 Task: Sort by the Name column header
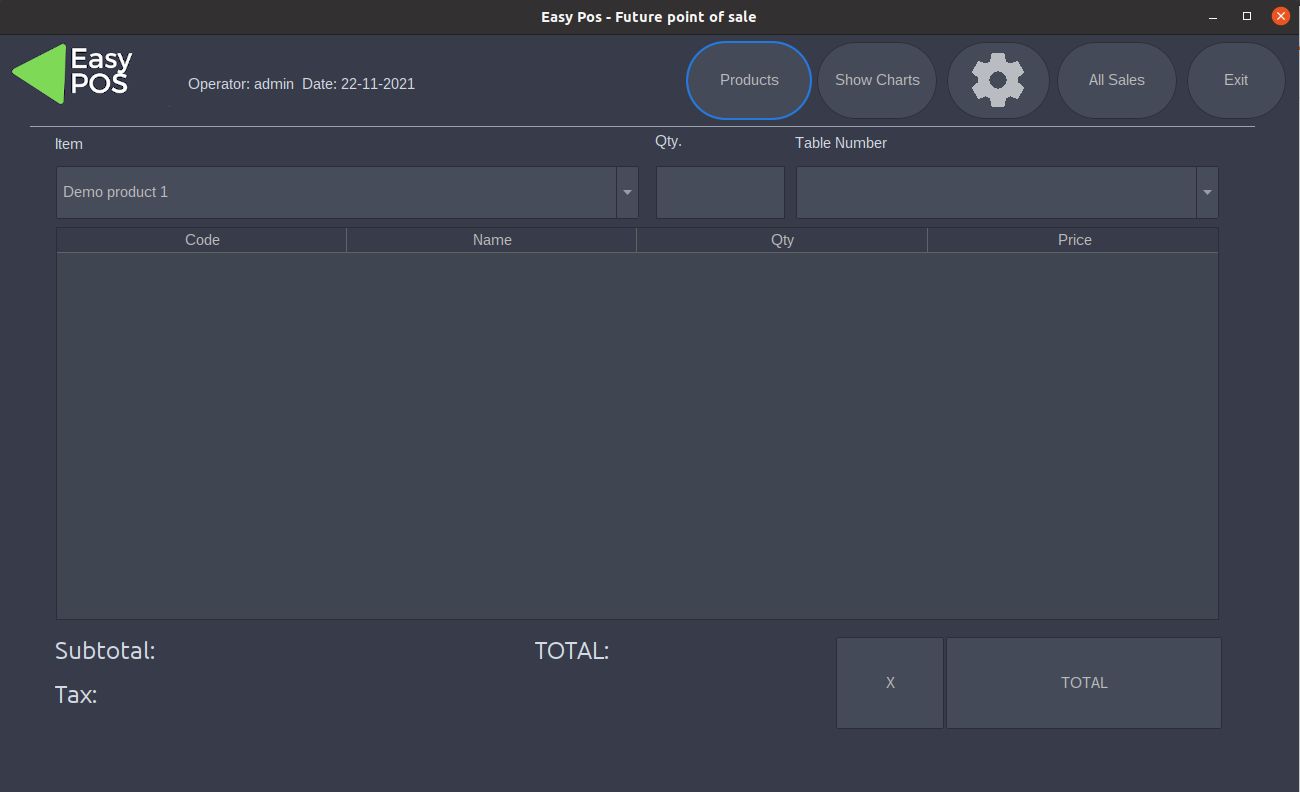point(492,240)
